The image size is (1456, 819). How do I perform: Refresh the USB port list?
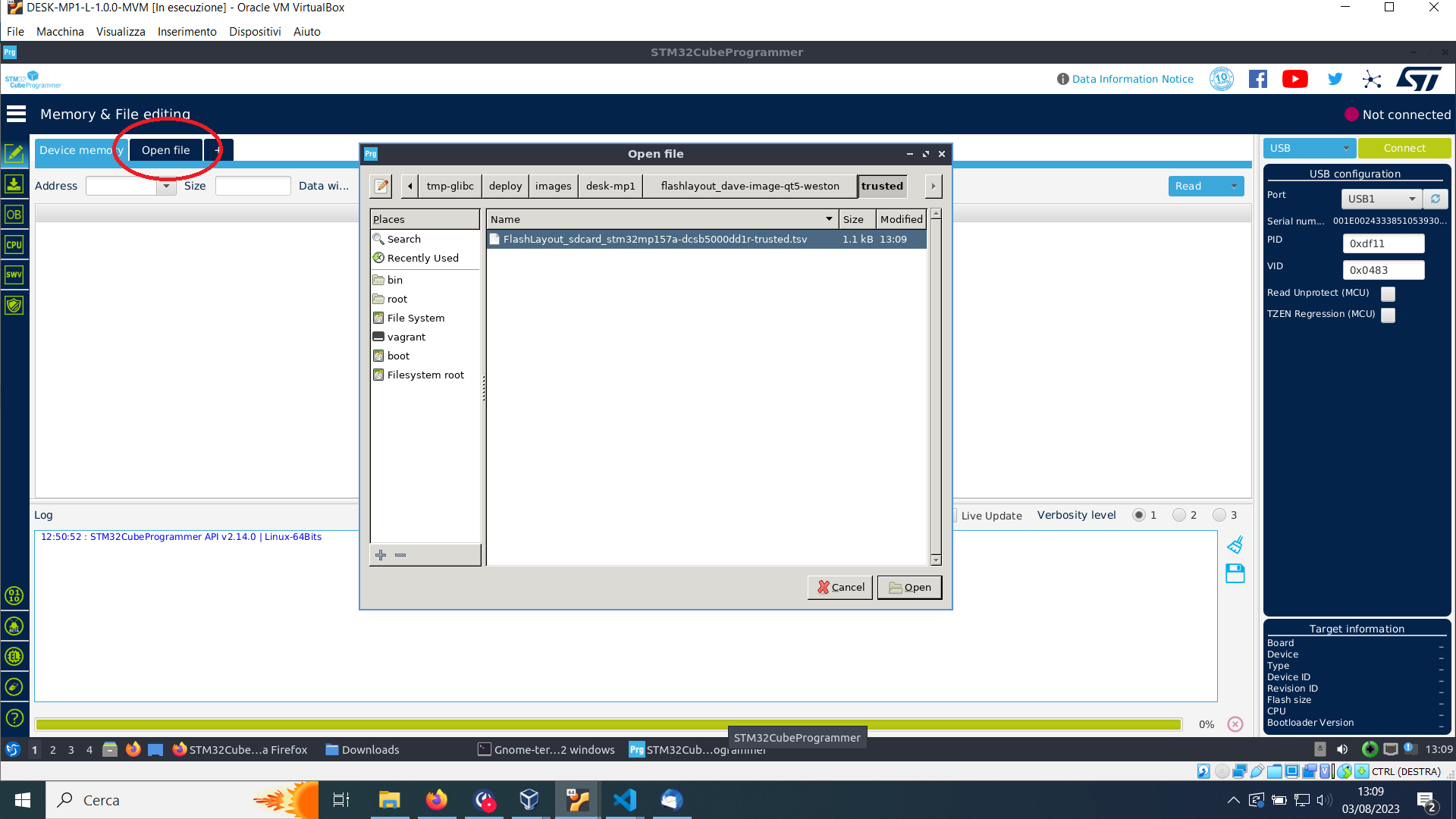click(x=1435, y=199)
